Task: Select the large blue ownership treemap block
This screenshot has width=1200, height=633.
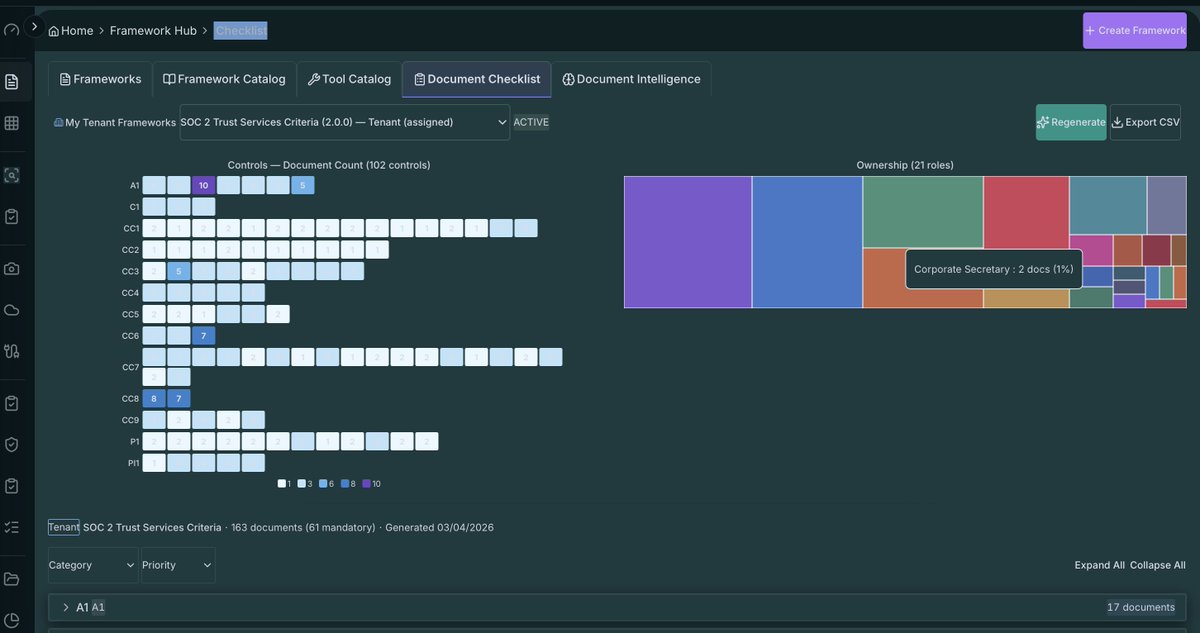Action: click(x=807, y=242)
